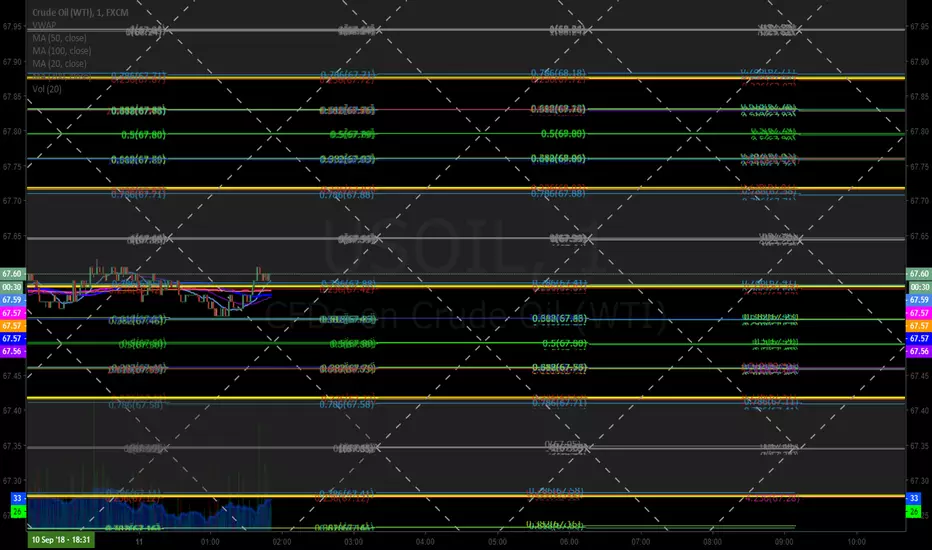Click the magenta 67.57 tag on left axis

[12, 313]
